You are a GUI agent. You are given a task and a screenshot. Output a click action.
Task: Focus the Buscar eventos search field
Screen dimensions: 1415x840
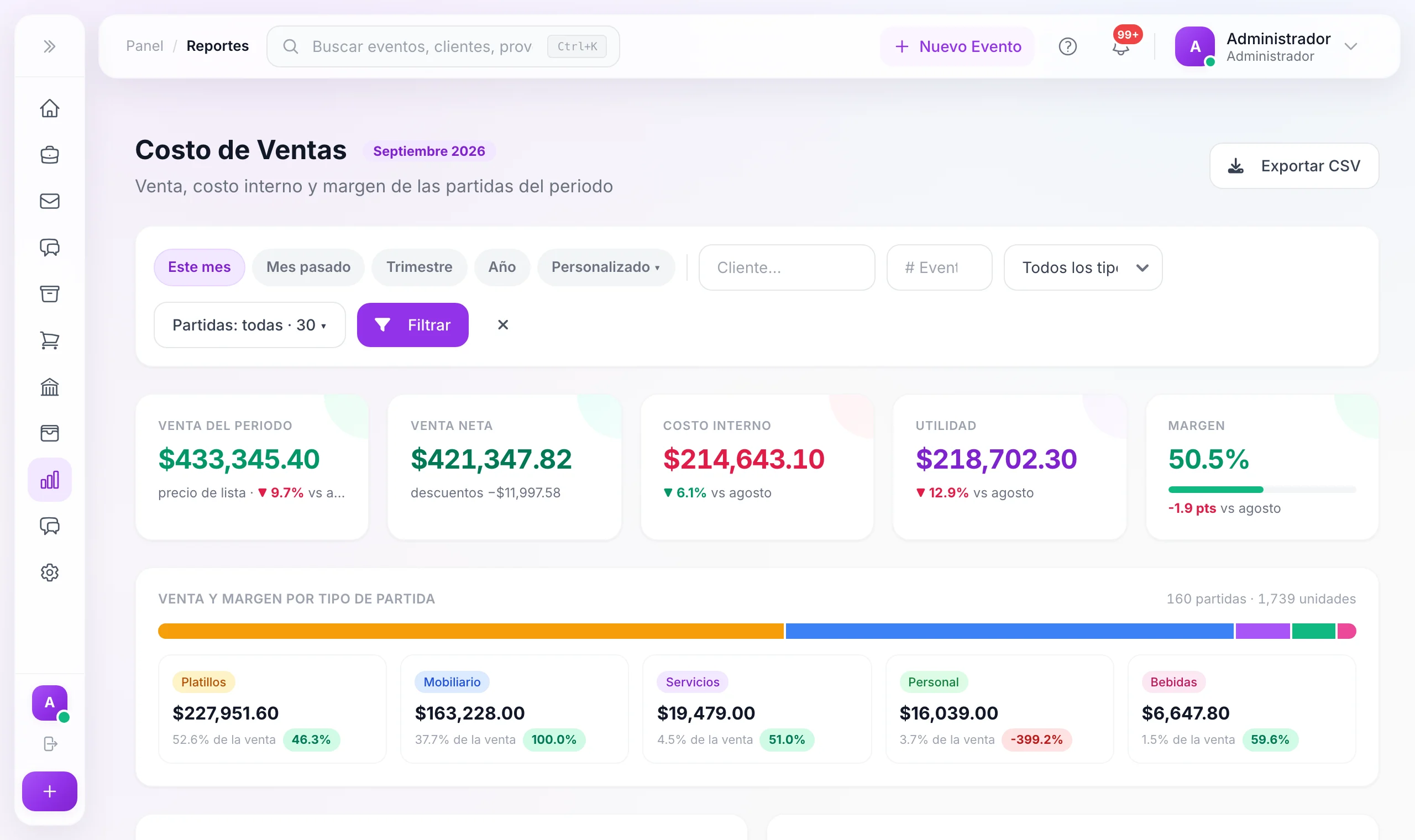(443, 46)
